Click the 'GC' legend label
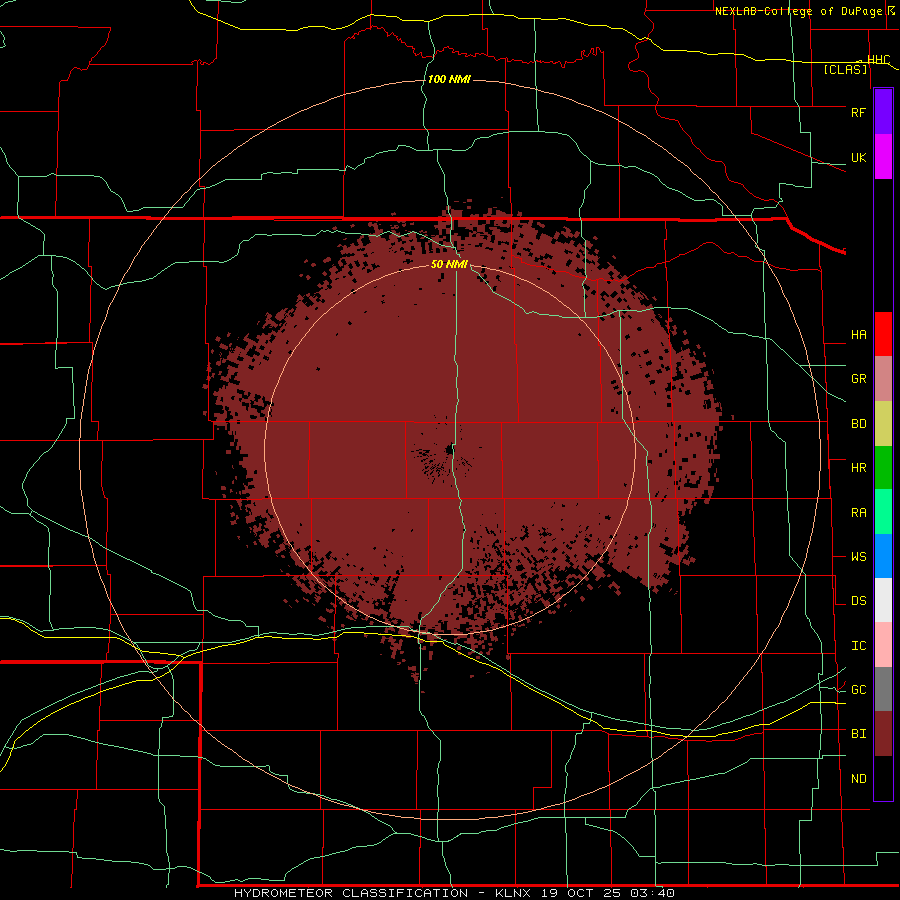The image size is (900, 900). tap(858, 690)
